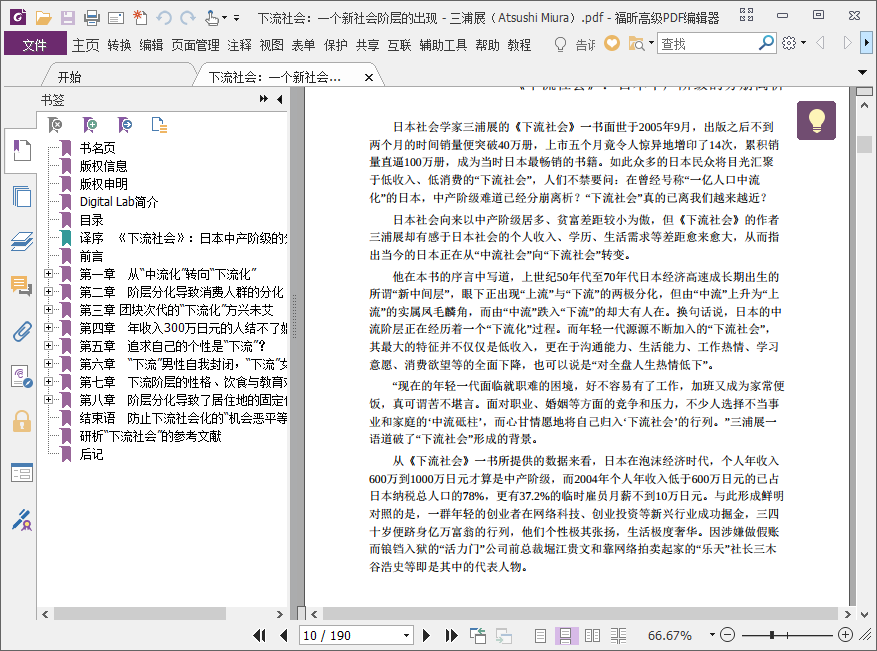Expand 第一章 bookmark node

click(49, 273)
